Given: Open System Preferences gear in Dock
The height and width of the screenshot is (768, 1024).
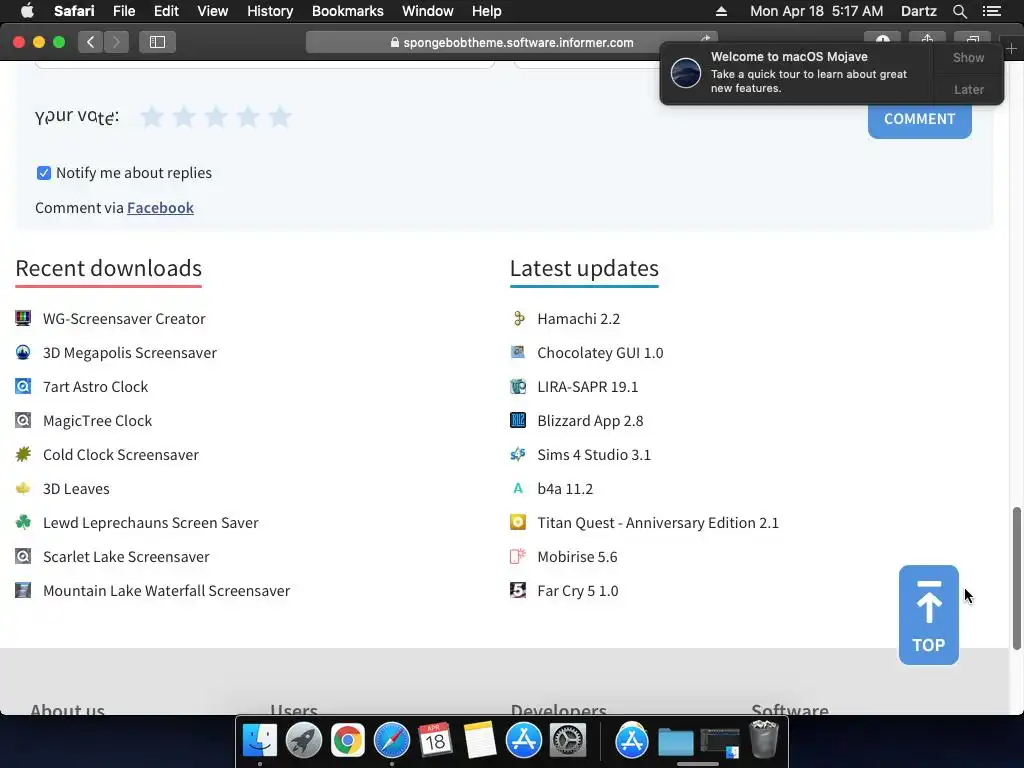Looking at the screenshot, I should [x=568, y=741].
